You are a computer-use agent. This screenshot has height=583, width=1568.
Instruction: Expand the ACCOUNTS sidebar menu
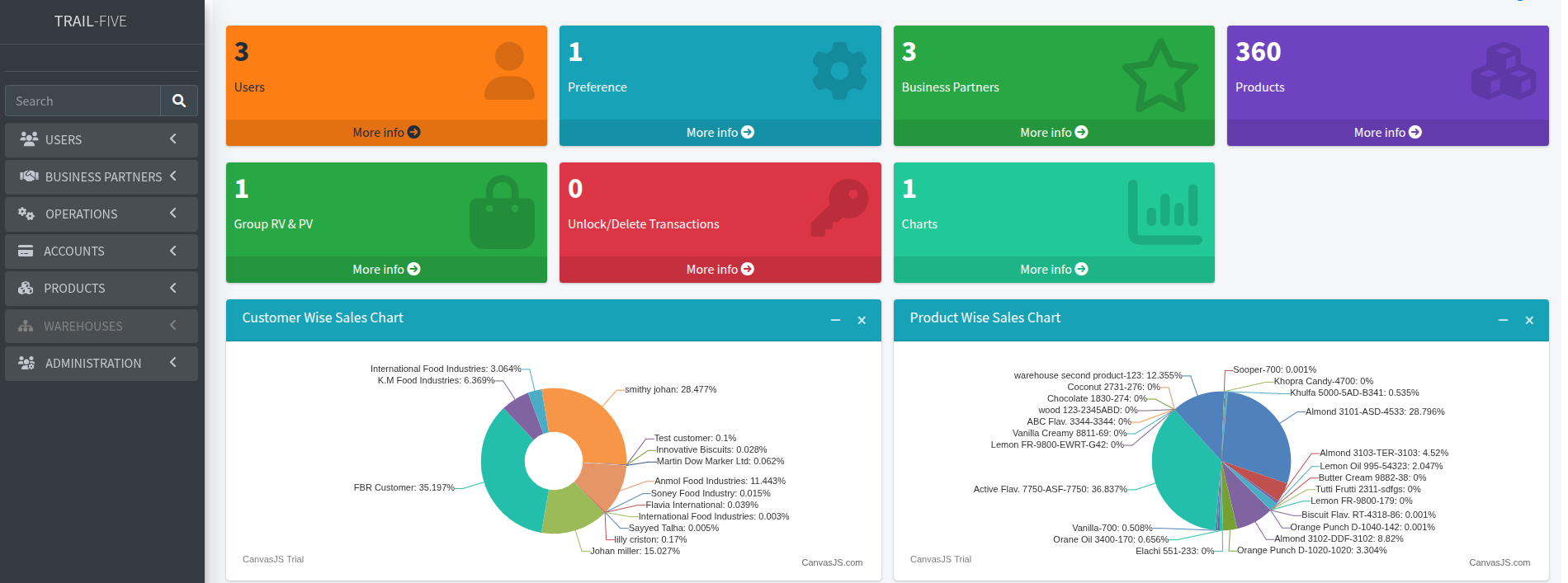102,251
